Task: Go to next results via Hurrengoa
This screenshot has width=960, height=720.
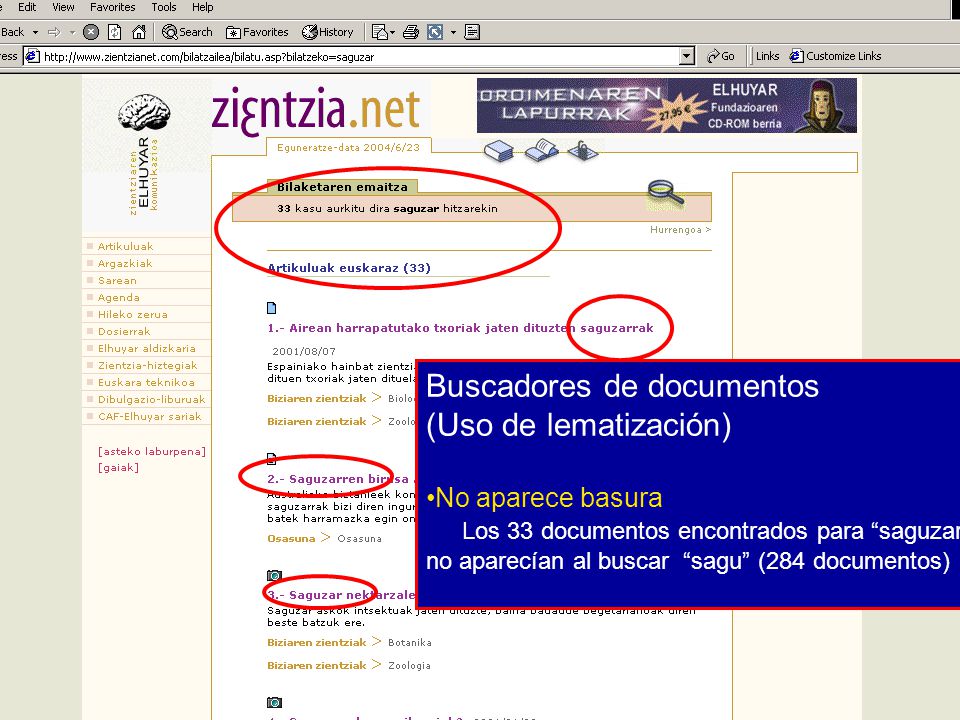Action: coord(680,230)
